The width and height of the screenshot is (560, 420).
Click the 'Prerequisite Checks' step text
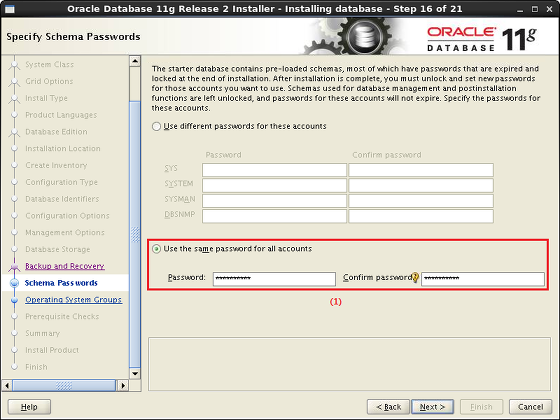tap(62, 316)
